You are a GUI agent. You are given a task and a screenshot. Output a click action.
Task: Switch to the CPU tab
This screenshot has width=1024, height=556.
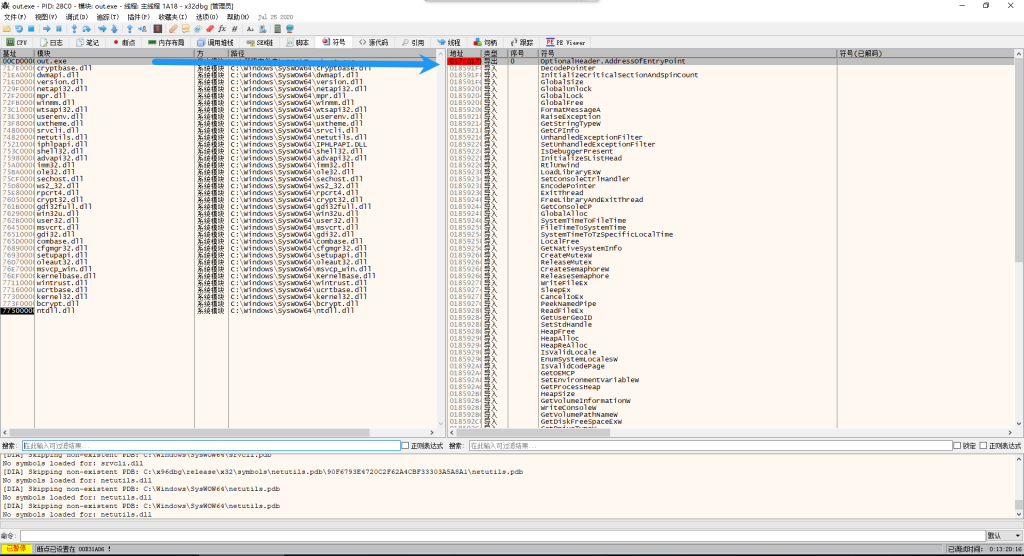click(17, 42)
